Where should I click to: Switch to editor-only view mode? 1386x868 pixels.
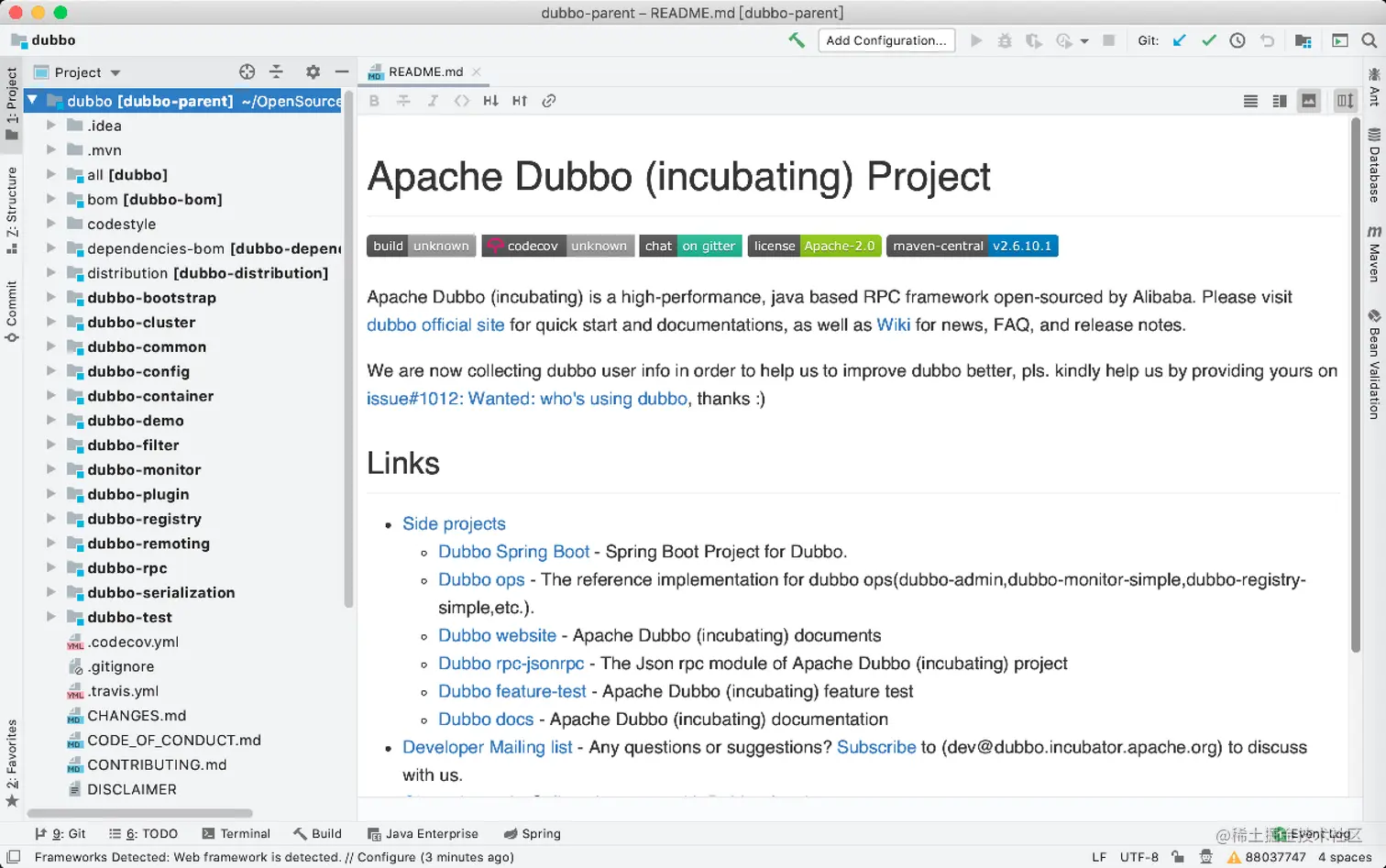click(1250, 101)
